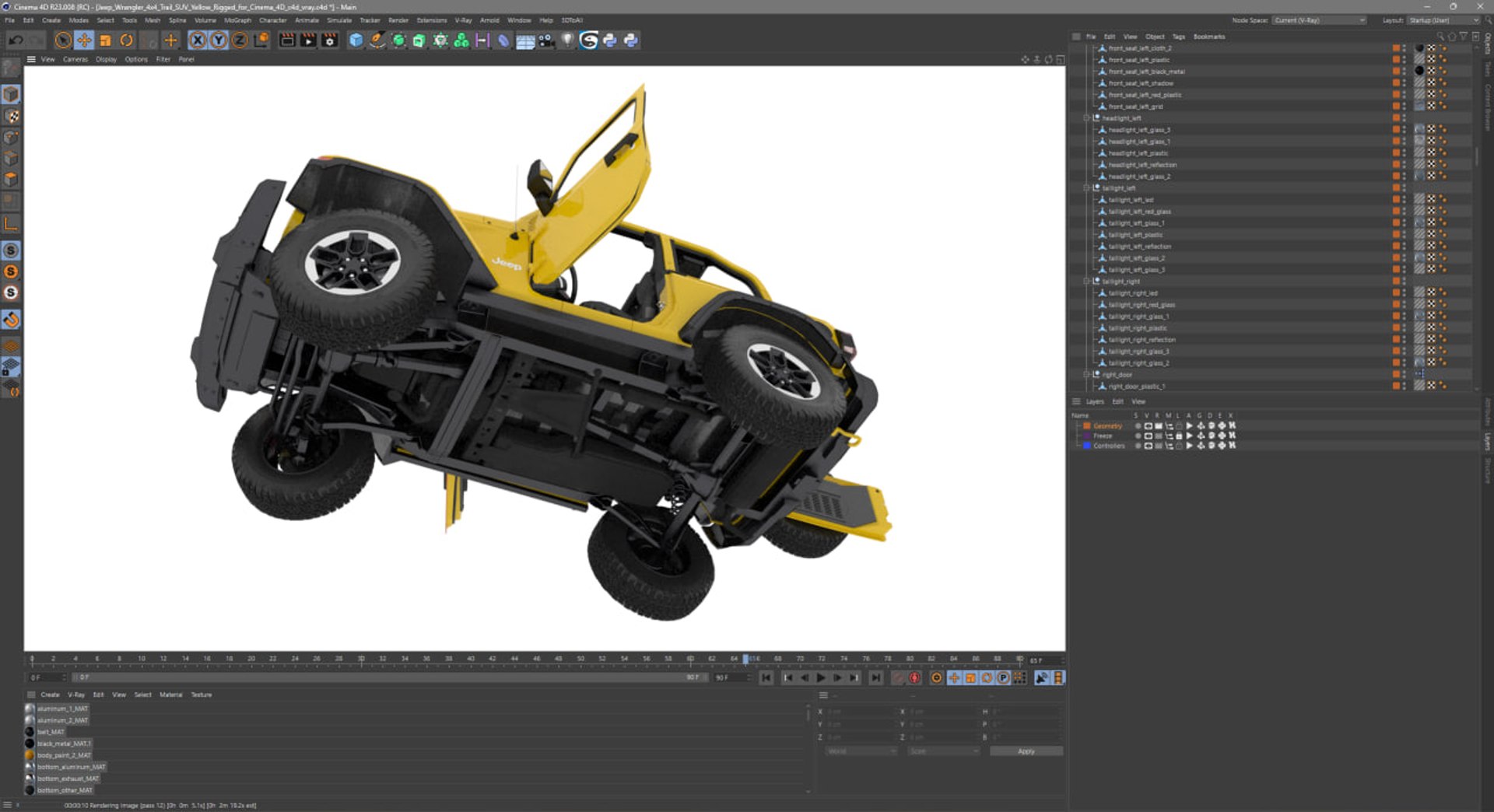Open the viewport Display menu
This screenshot has height=812, width=1494.
click(106, 59)
